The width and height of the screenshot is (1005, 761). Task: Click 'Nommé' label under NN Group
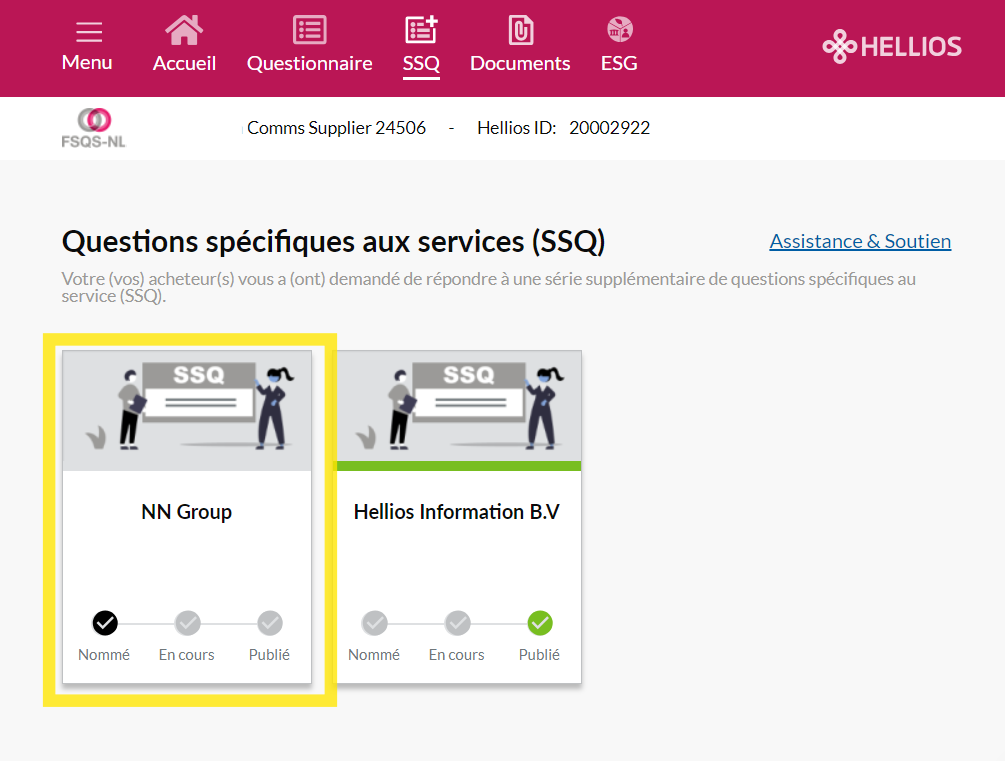[x=104, y=655]
